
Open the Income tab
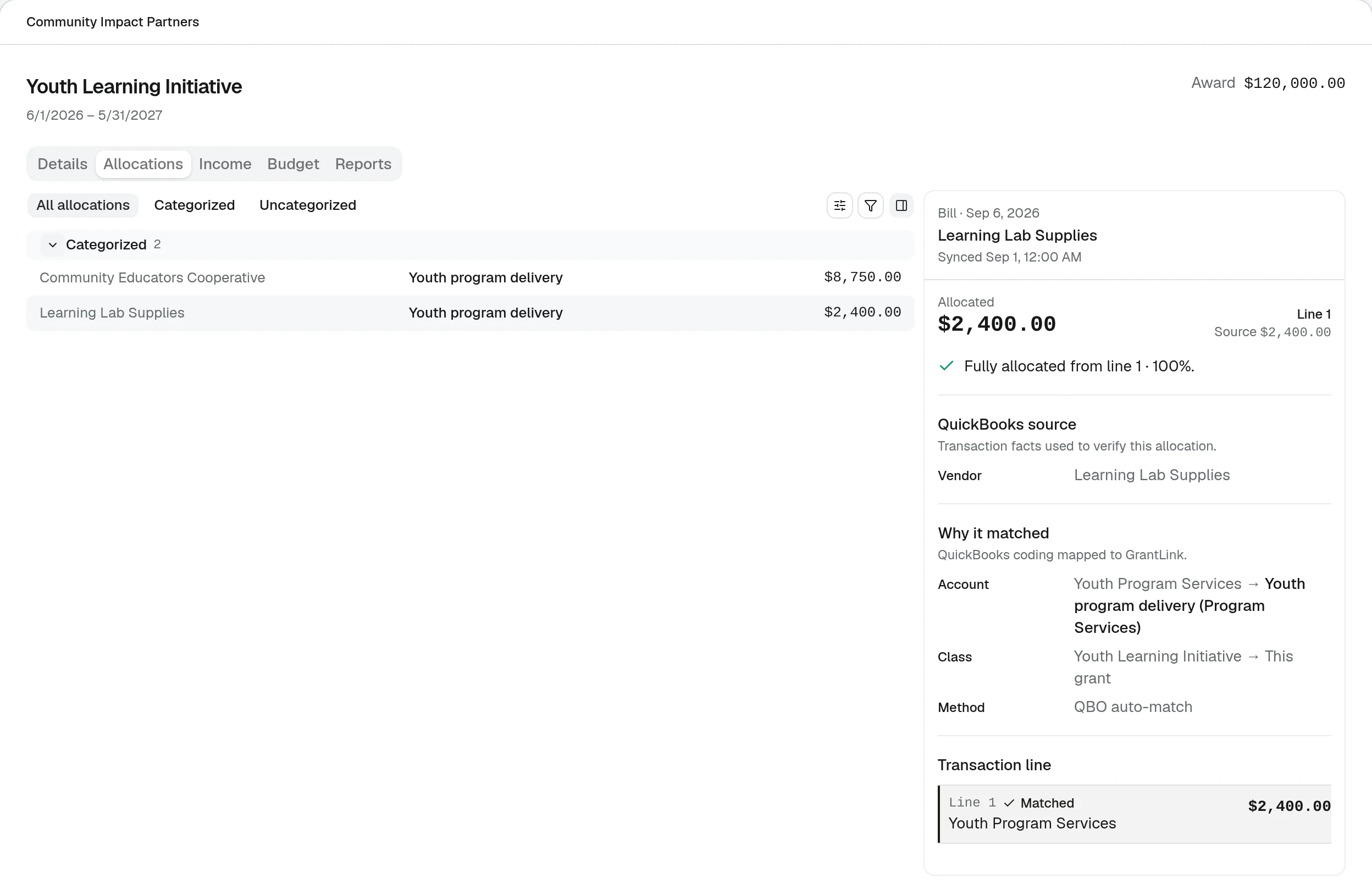point(225,164)
